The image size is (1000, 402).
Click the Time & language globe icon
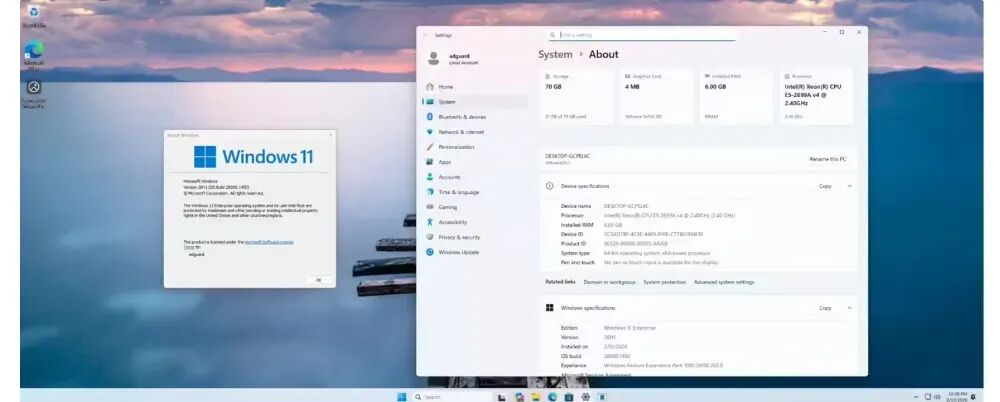click(430, 192)
